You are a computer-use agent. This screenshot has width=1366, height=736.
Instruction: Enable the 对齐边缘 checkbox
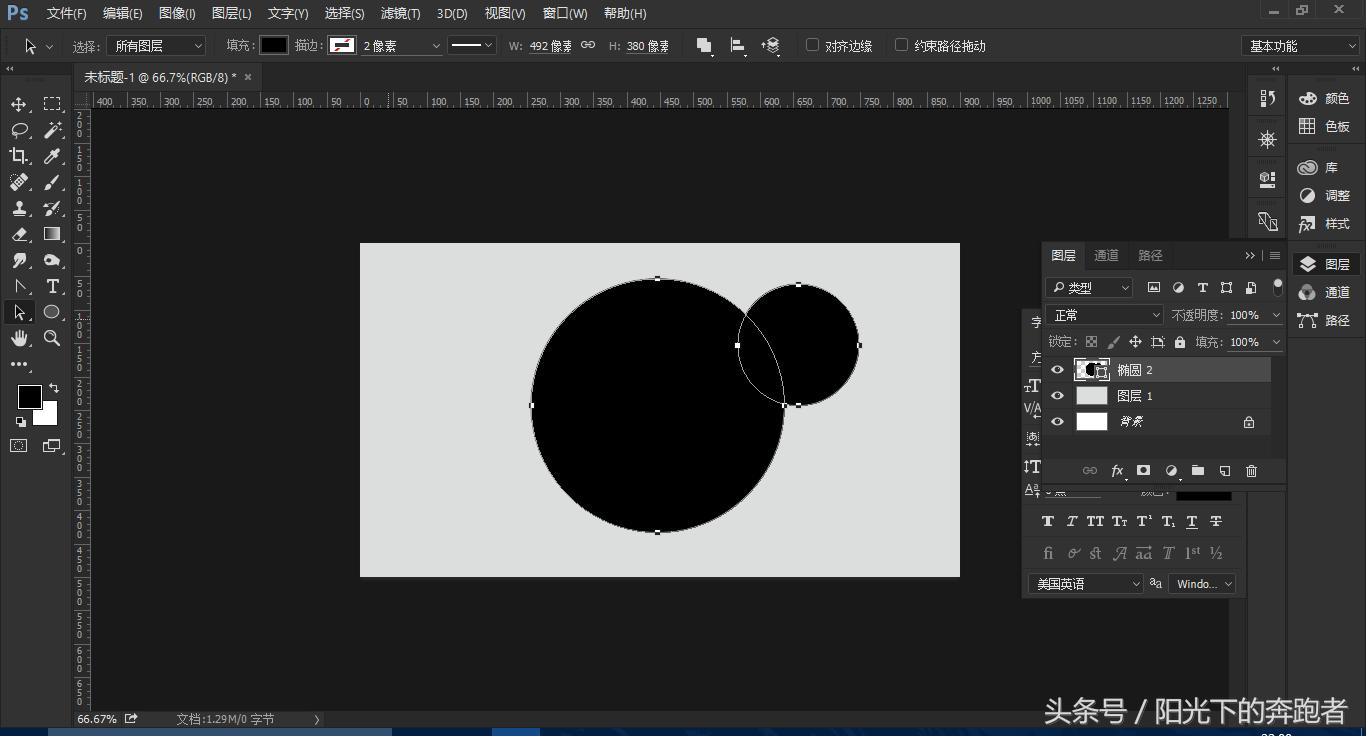(812, 45)
